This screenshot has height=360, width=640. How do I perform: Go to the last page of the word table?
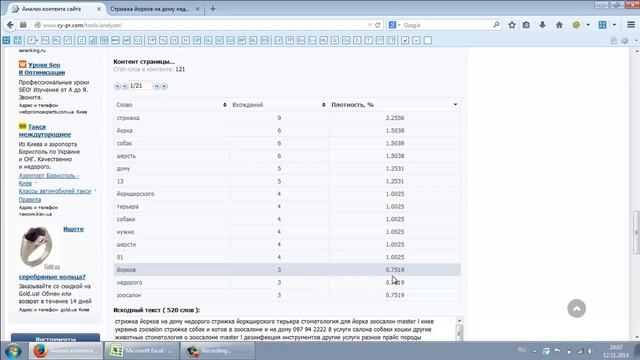click(164, 86)
